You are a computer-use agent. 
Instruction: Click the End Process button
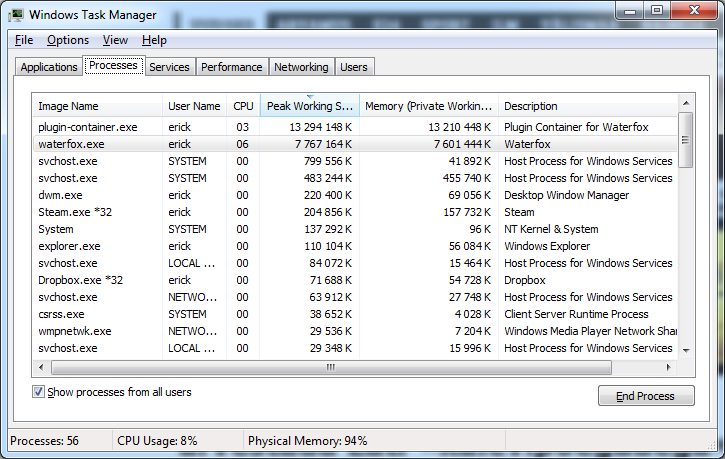pos(646,396)
